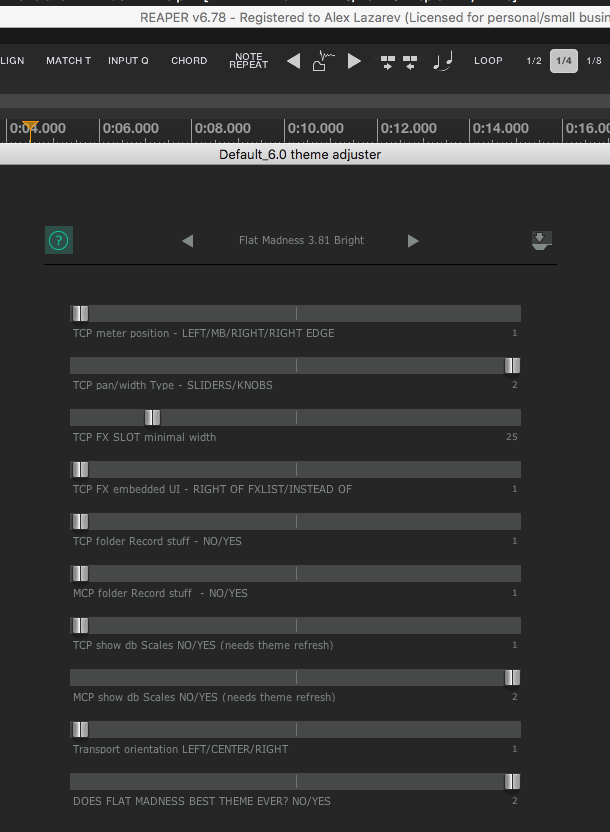Switch to the previous theme with the left arrow

[187, 241]
